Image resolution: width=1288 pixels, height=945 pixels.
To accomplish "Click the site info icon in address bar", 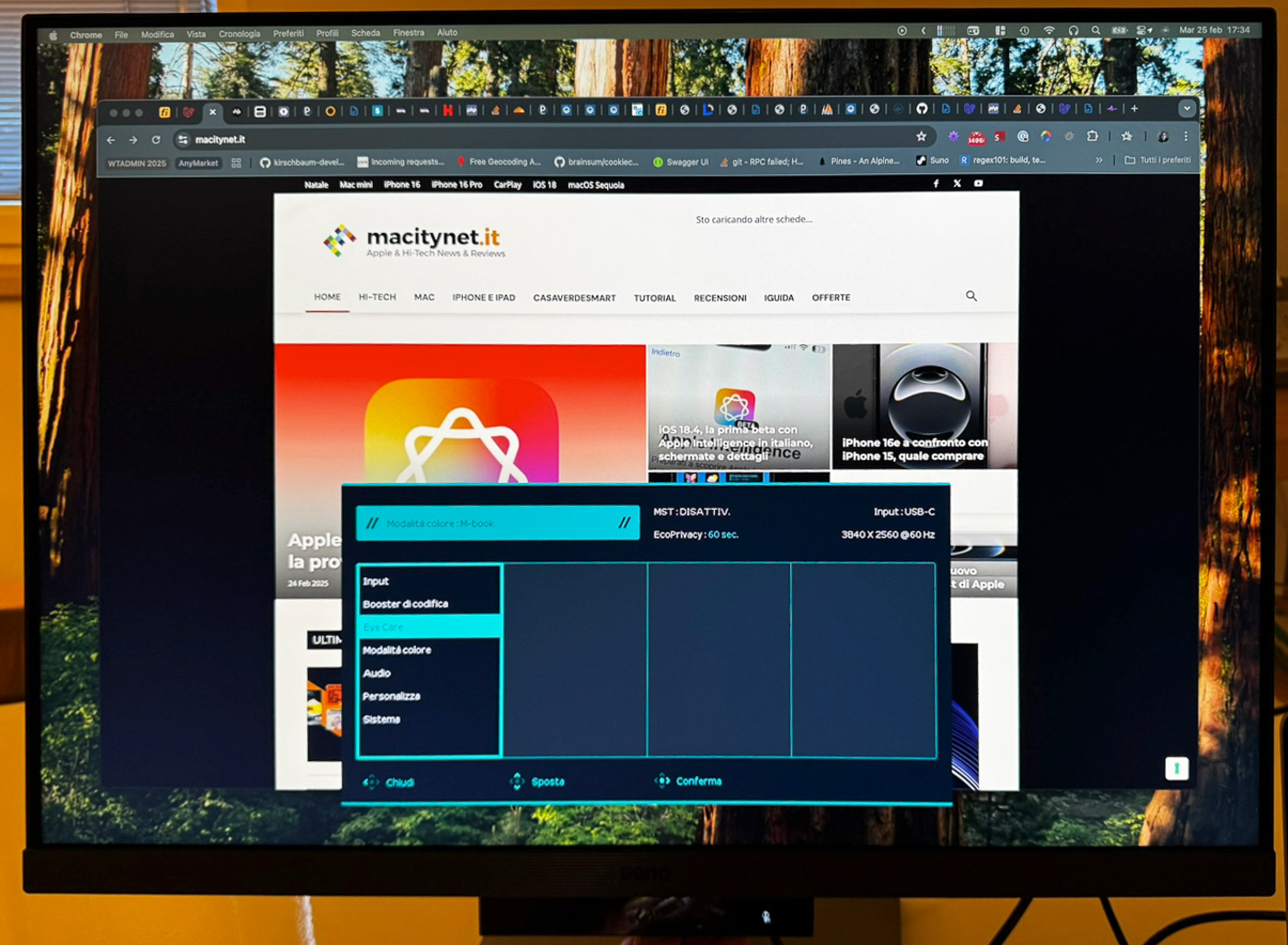I will [x=183, y=140].
